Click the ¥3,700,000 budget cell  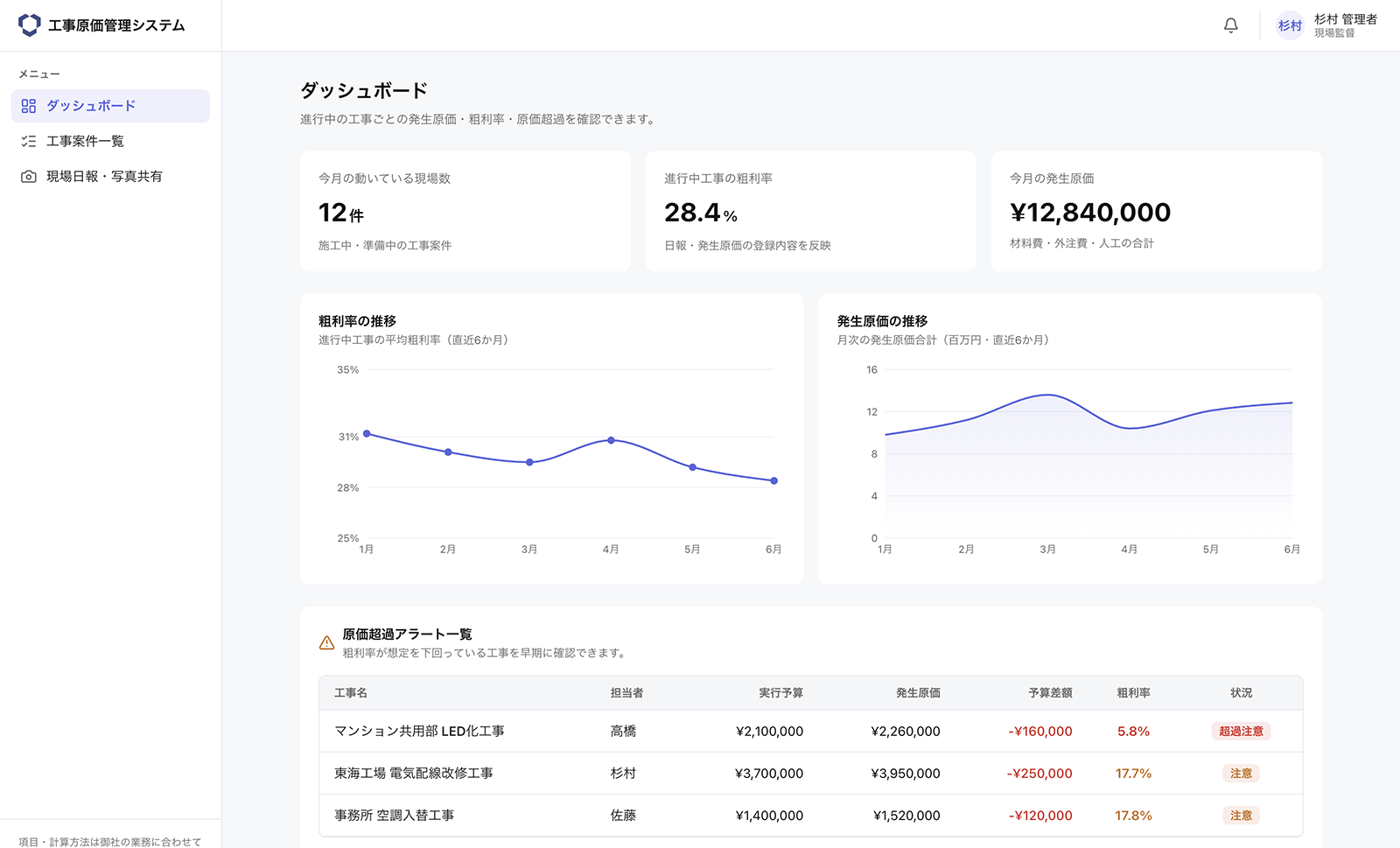point(769,773)
